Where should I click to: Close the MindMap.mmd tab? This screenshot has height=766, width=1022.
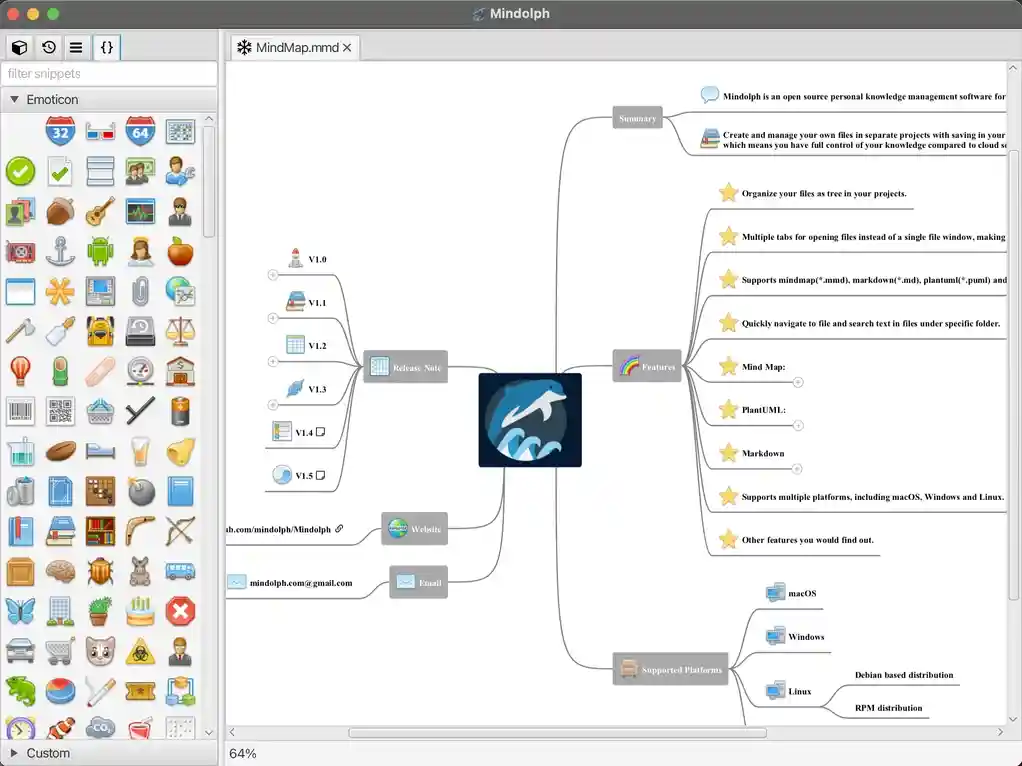[x=347, y=48]
